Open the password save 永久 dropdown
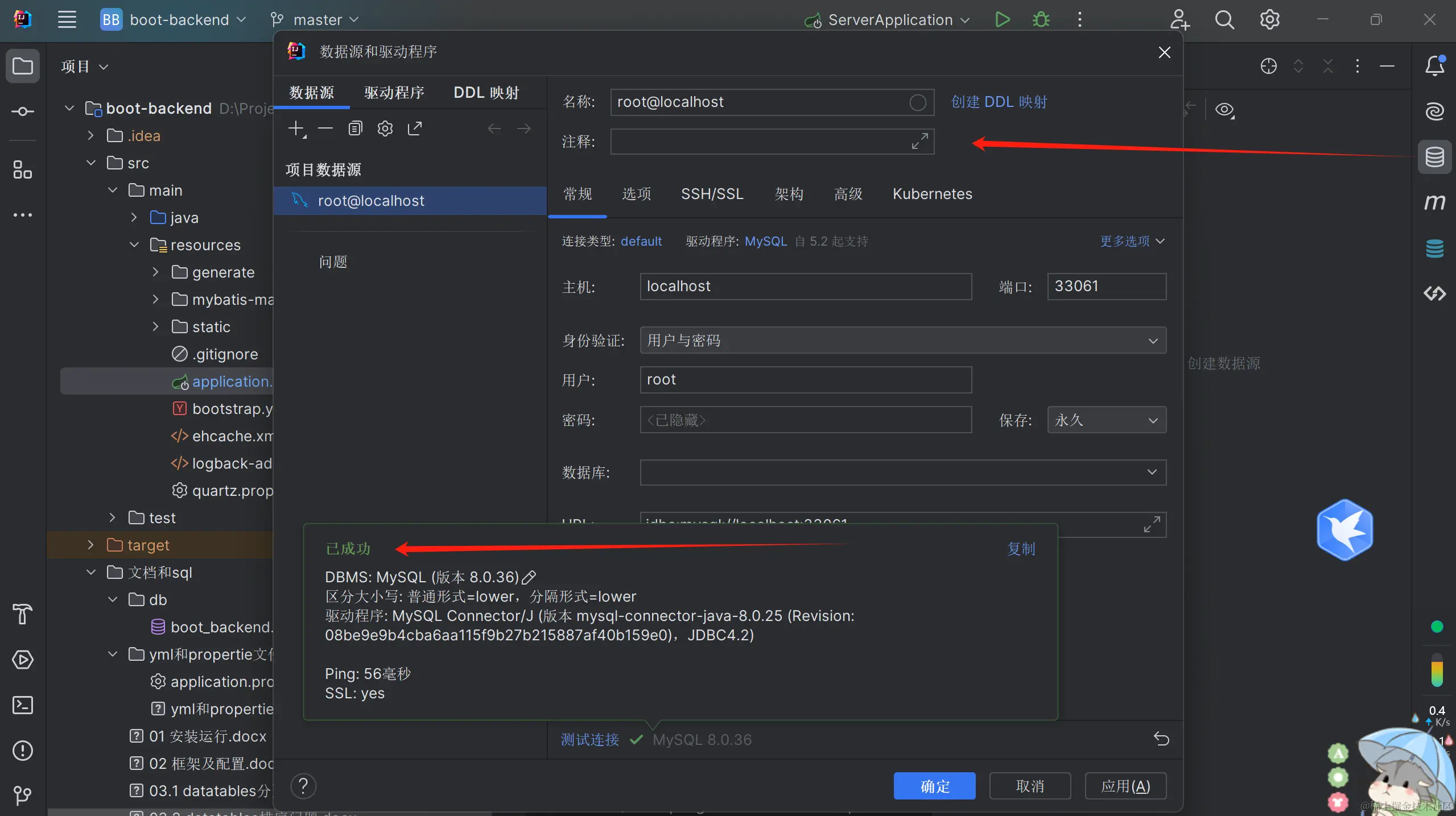This screenshot has width=1456, height=816. click(1106, 420)
